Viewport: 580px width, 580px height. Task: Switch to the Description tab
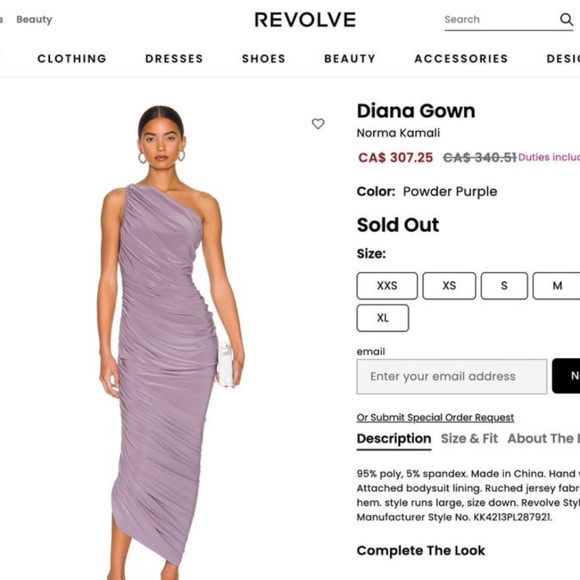pos(394,439)
